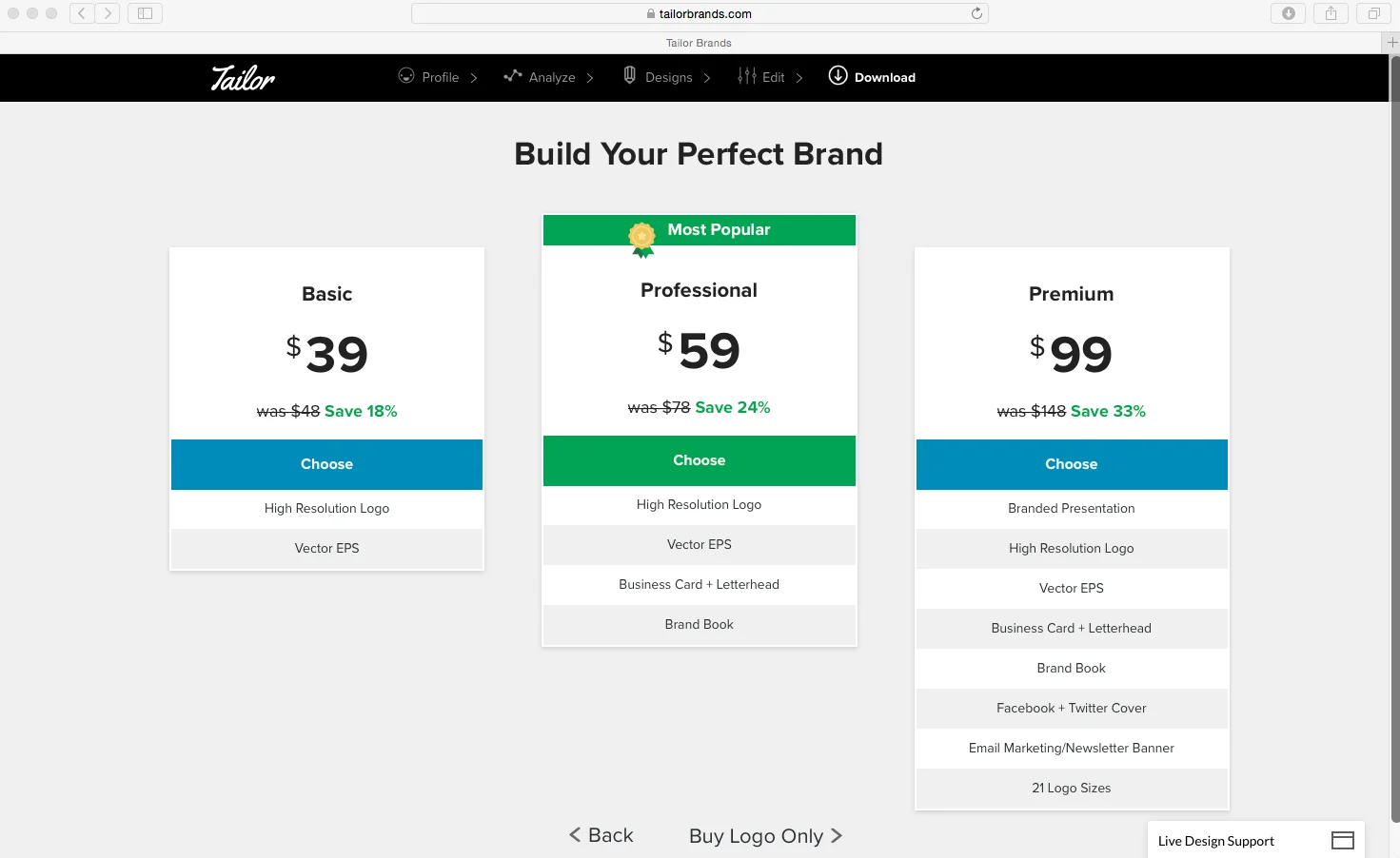Click the Professional plan title
Image resolution: width=1400 pixels, height=858 pixels.
coord(700,290)
